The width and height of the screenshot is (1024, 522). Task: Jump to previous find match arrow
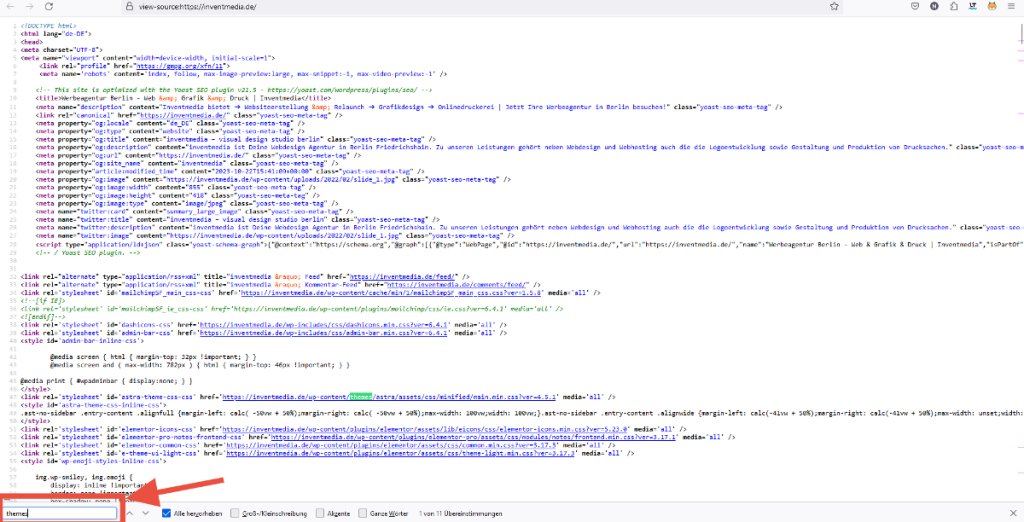pos(130,513)
